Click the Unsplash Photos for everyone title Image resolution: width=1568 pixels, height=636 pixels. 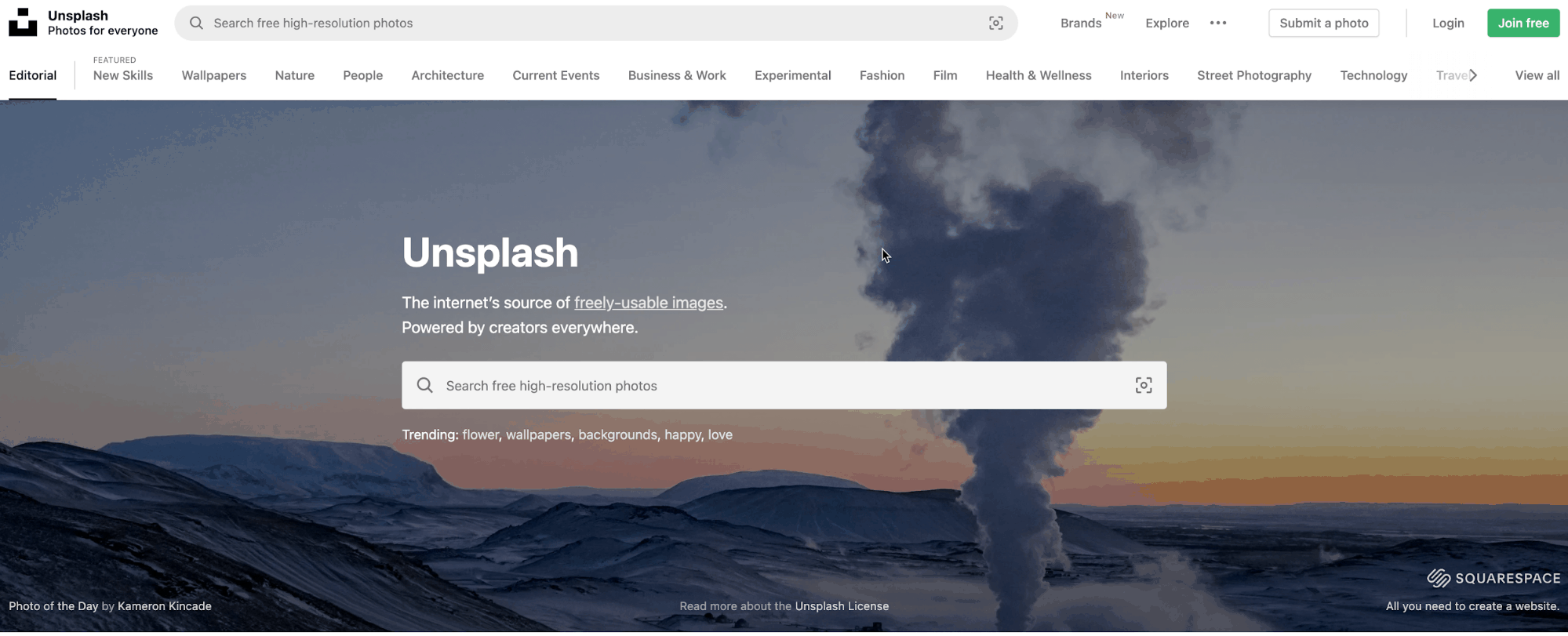(x=103, y=23)
